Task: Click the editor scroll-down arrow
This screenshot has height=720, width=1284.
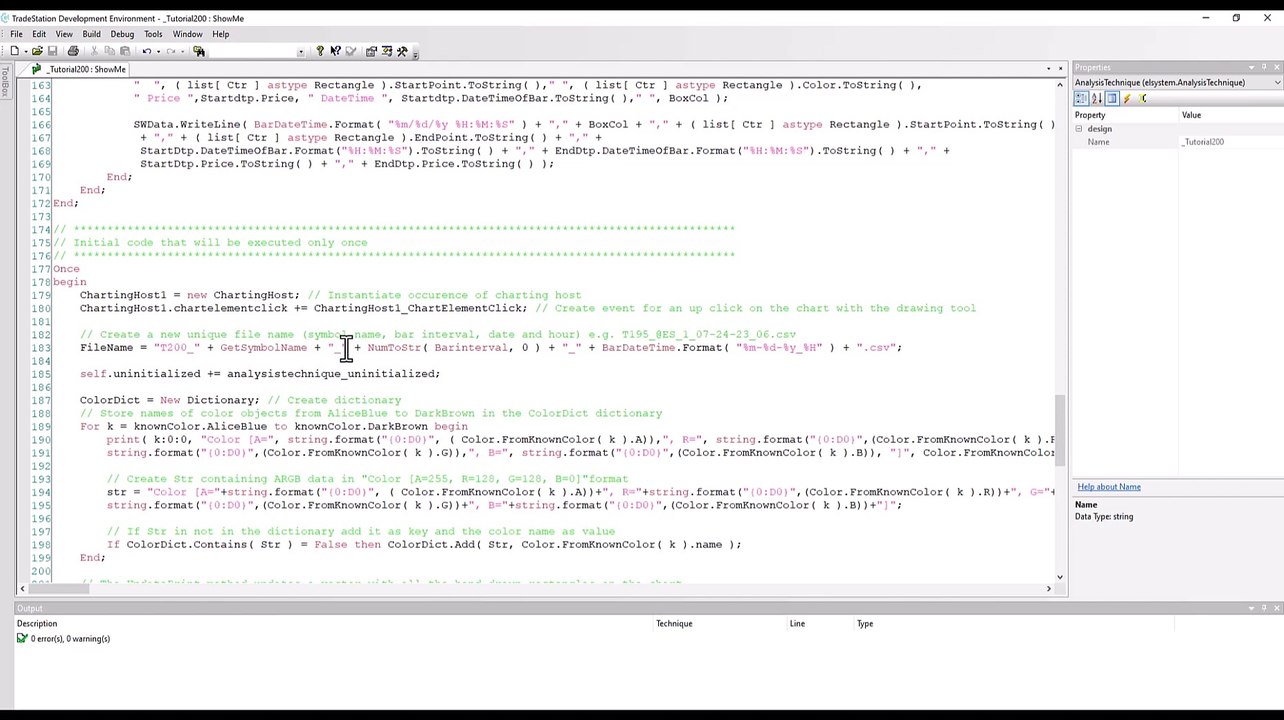Action: (x=1060, y=575)
